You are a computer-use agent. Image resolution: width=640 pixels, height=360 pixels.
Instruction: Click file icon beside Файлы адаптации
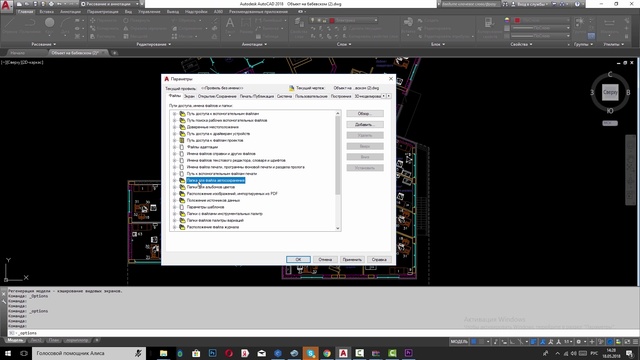point(182,147)
